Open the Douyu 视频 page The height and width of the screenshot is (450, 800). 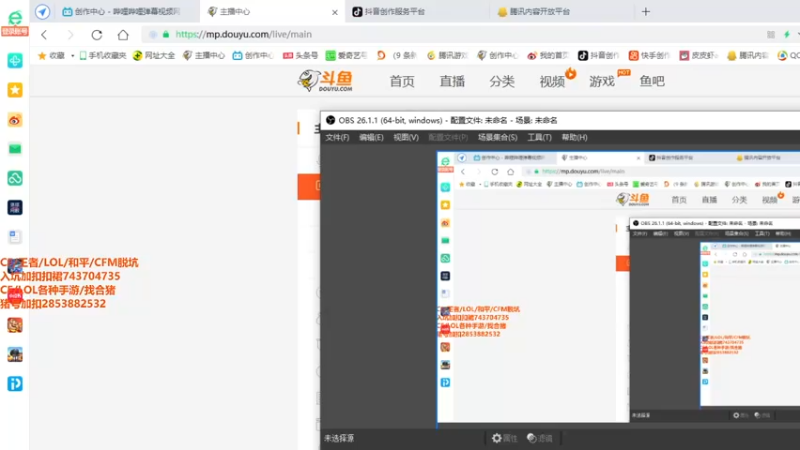[552, 81]
